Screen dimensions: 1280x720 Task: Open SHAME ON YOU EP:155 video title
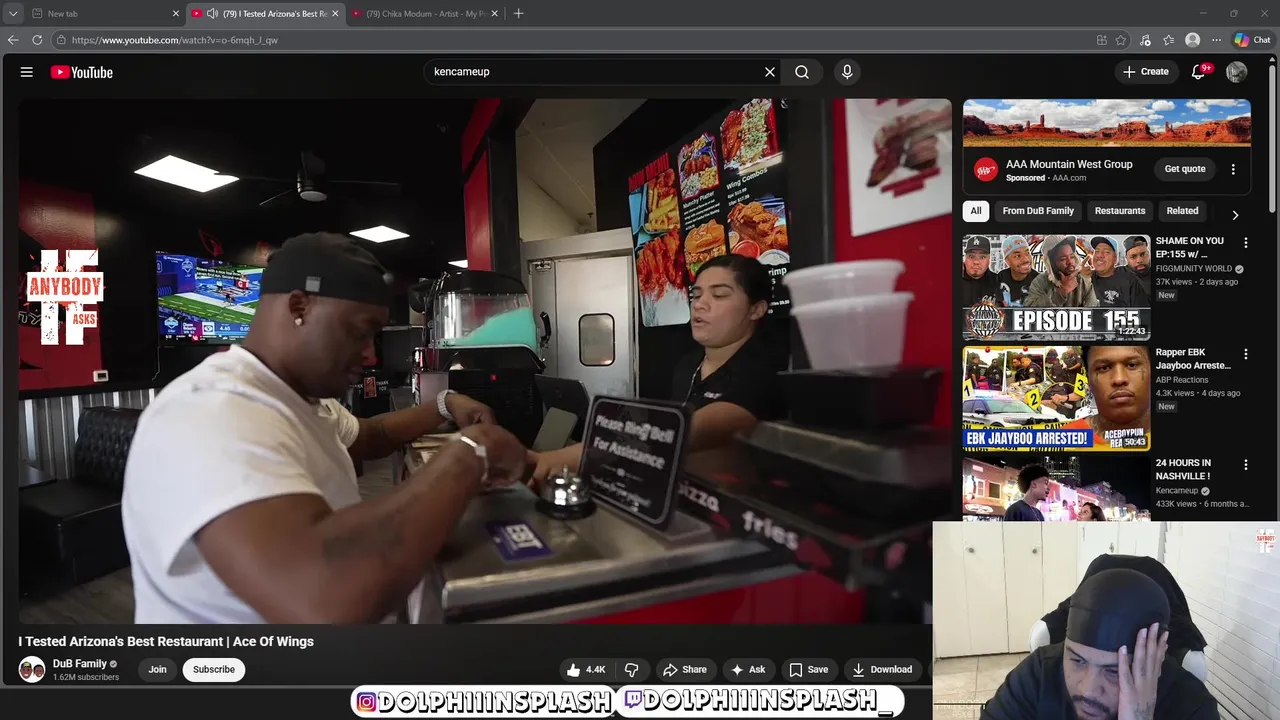point(1190,247)
